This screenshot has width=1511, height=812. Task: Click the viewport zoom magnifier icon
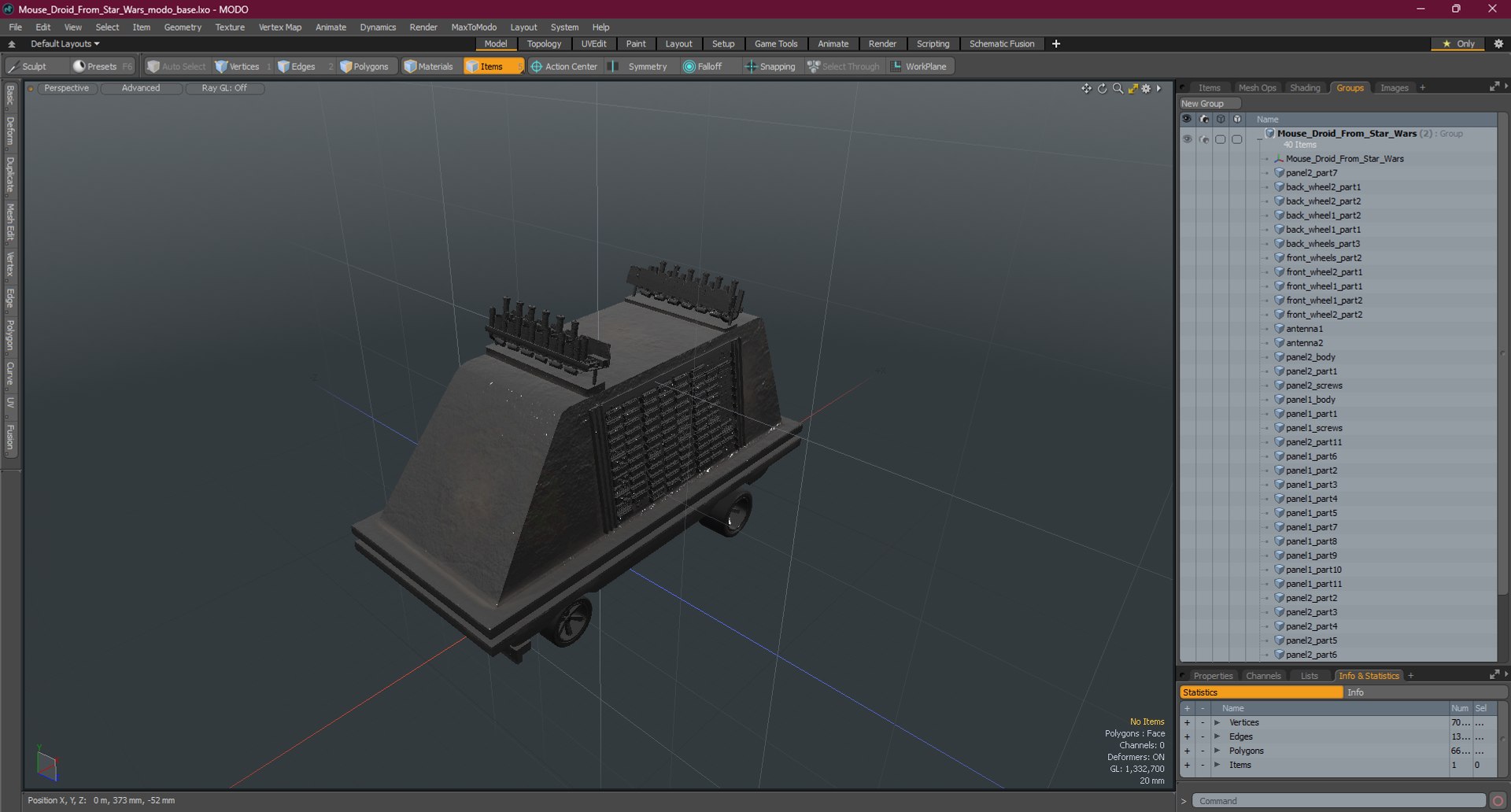pyautogui.click(x=1118, y=88)
